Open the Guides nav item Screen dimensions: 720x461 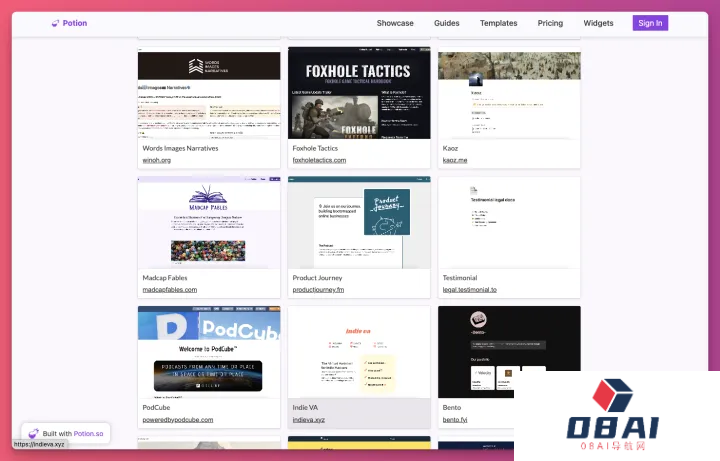[446, 23]
